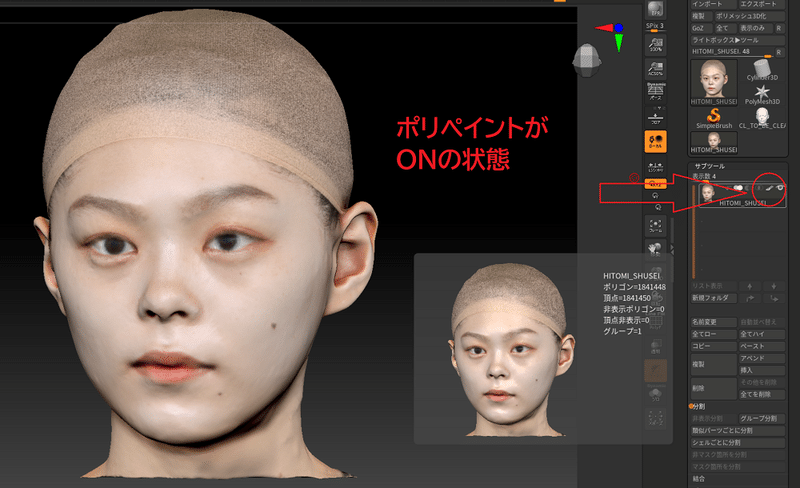Image resolution: width=800 pixels, height=488 pixels.
Task: Click R button beside HITOMI_SHUSEI slider
Action: (x=779, y=52)
